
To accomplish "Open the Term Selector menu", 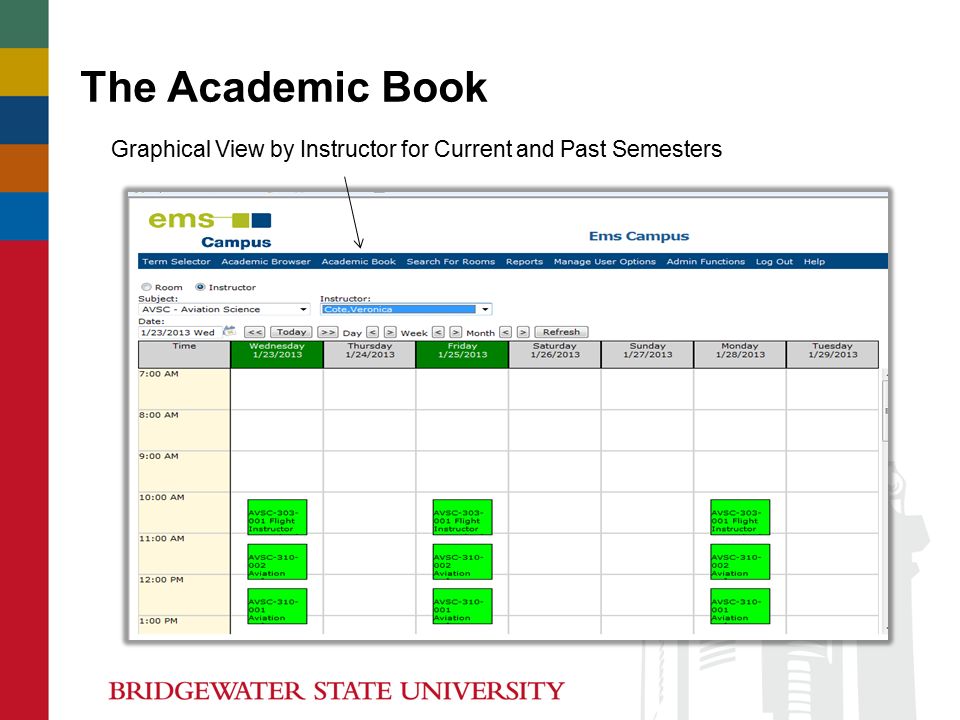I will pyautogui.click(x=176, y=261).
